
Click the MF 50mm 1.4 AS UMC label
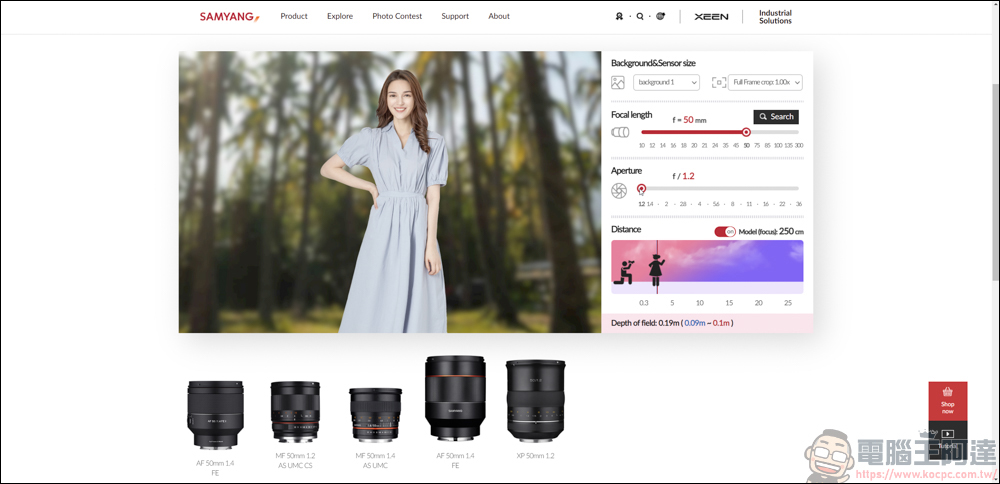[375, 460]
